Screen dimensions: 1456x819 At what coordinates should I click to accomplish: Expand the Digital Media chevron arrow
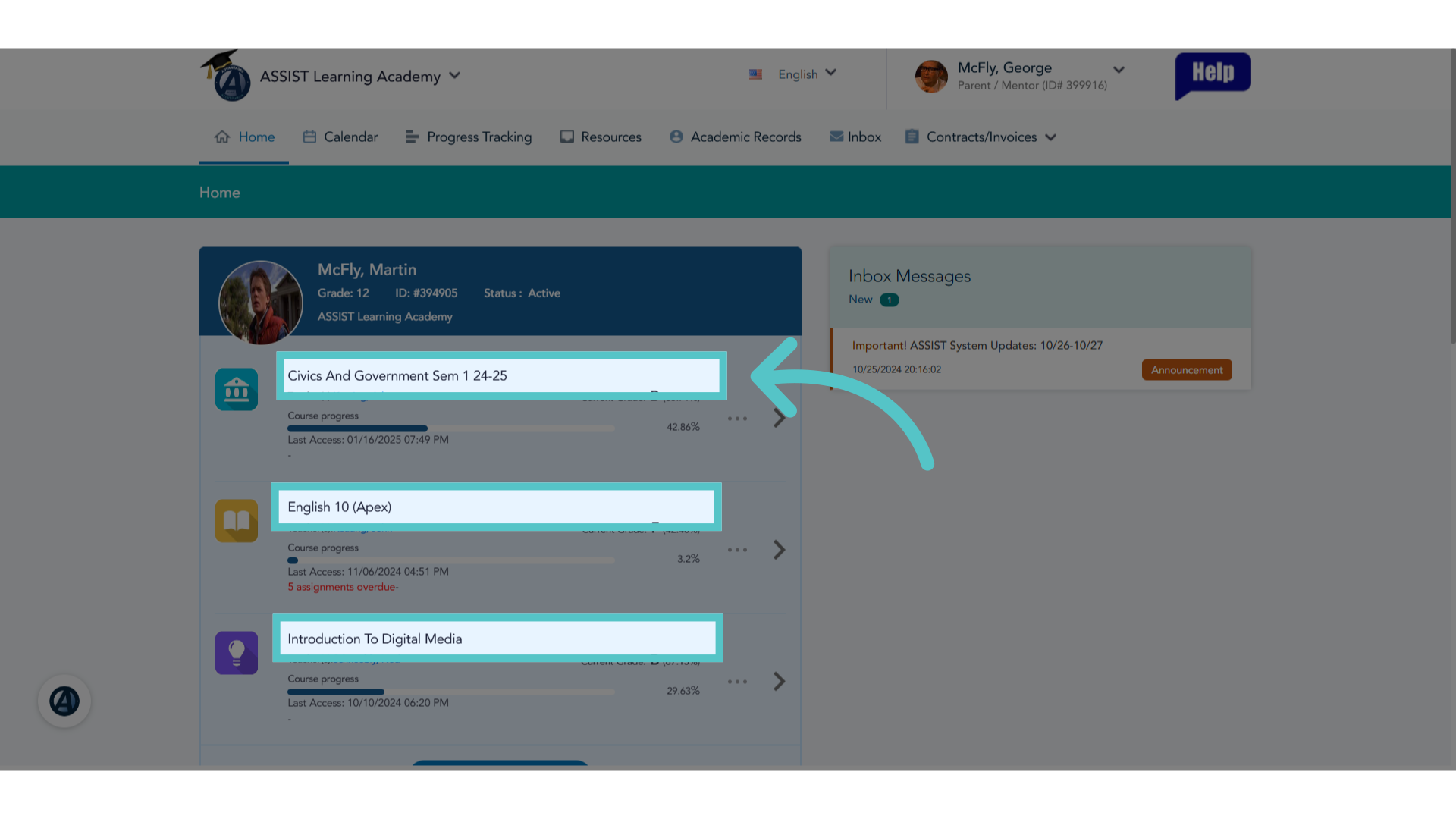(x=779, y=681)
